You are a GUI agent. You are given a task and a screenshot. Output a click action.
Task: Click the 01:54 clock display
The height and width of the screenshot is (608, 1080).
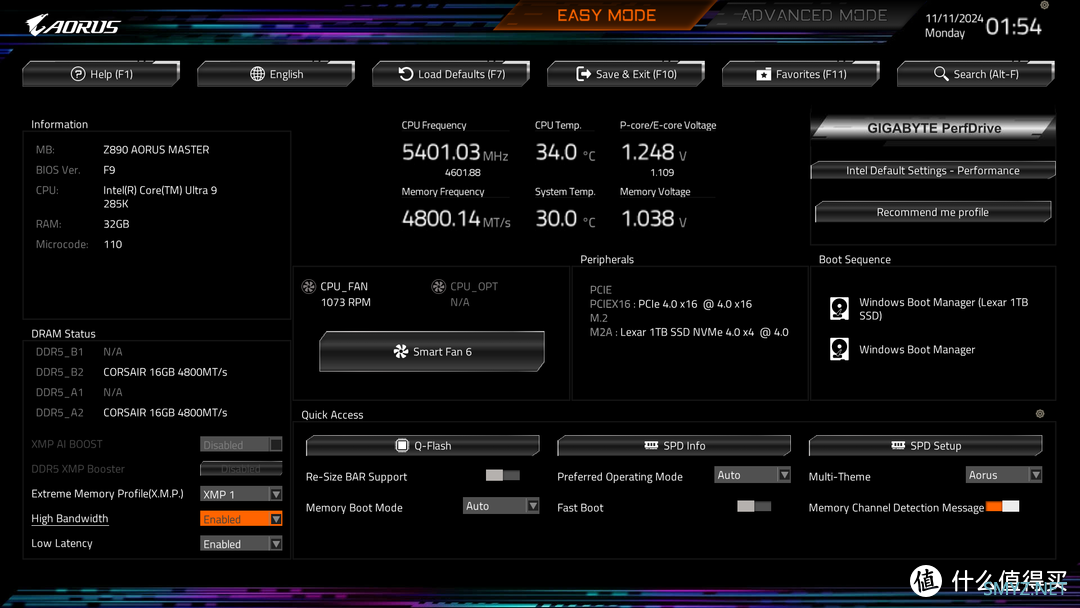click(x=1013, y=26)
